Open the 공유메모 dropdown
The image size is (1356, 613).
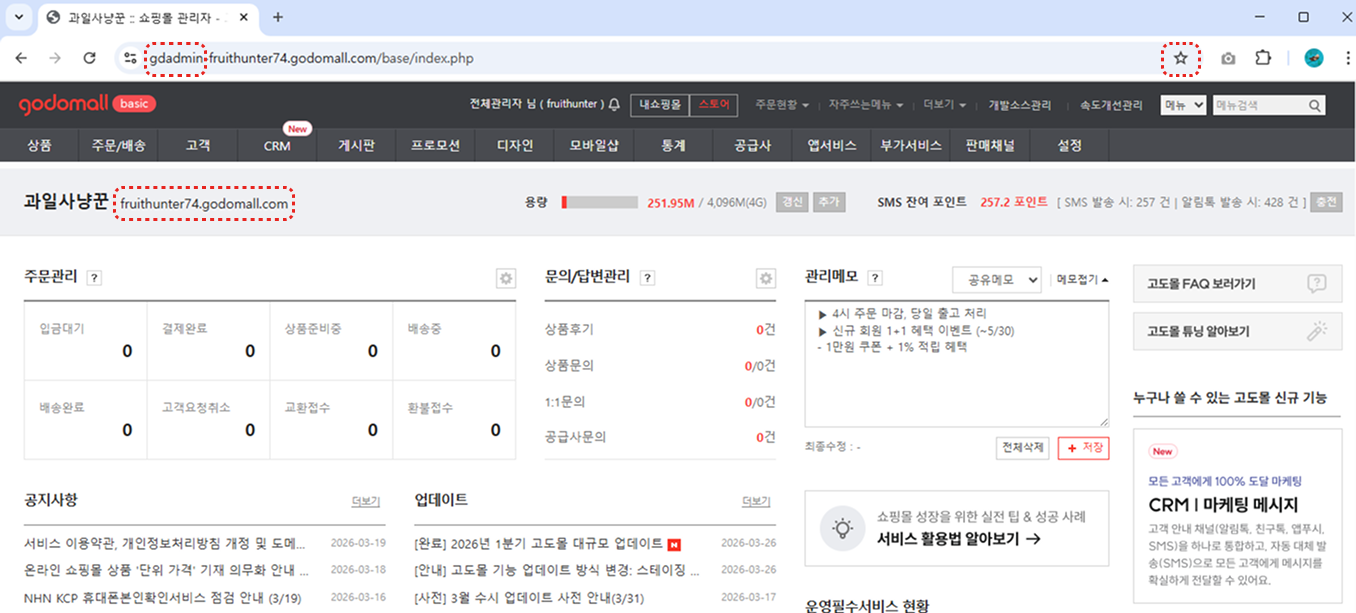click(996, 279)
